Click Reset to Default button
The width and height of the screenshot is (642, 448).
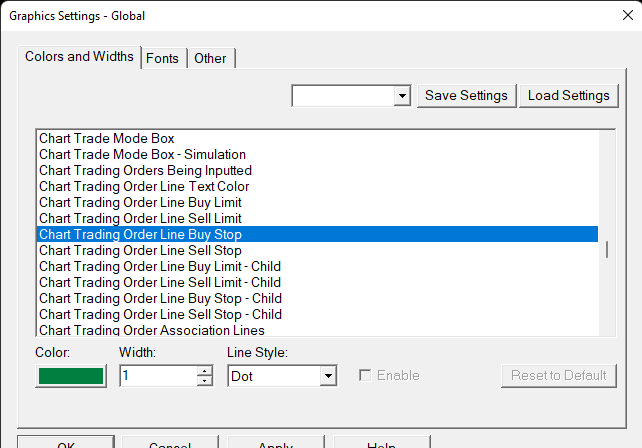click(x=559, y=376)
